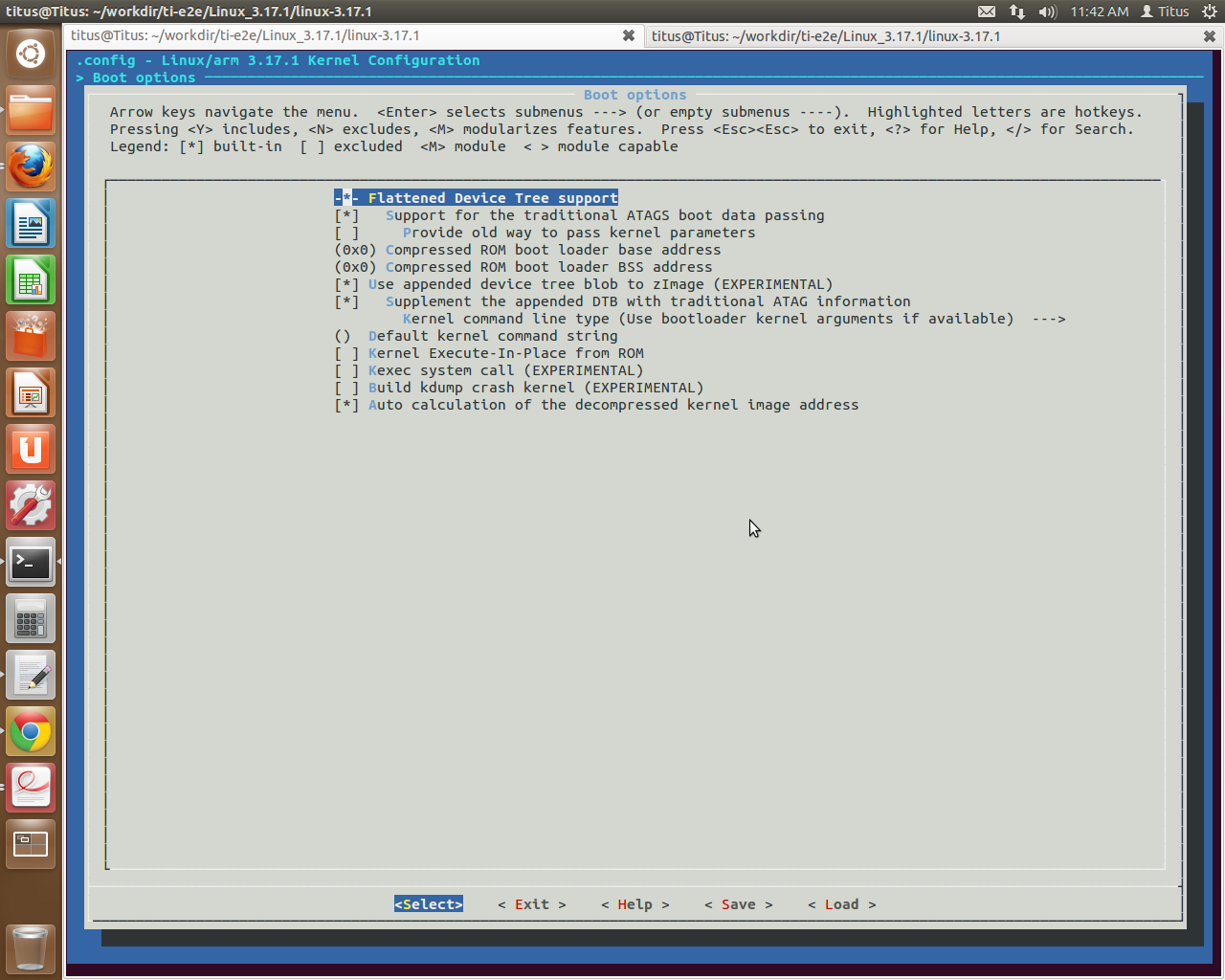Click the Help button
This screenshot has width=1225, height=980.
pos(635,904)
